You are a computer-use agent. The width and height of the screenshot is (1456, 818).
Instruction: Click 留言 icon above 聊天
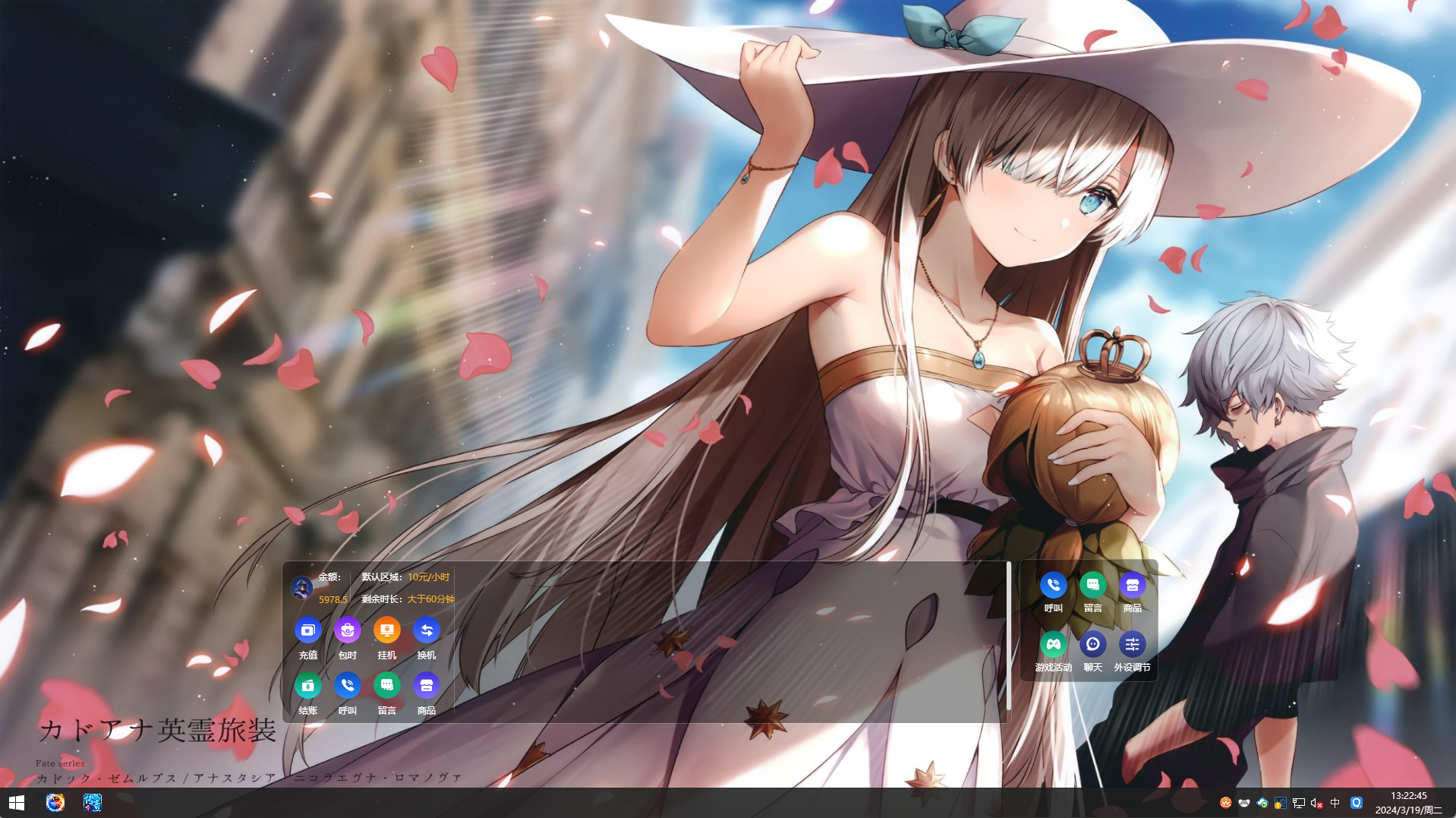point(1092,586)
